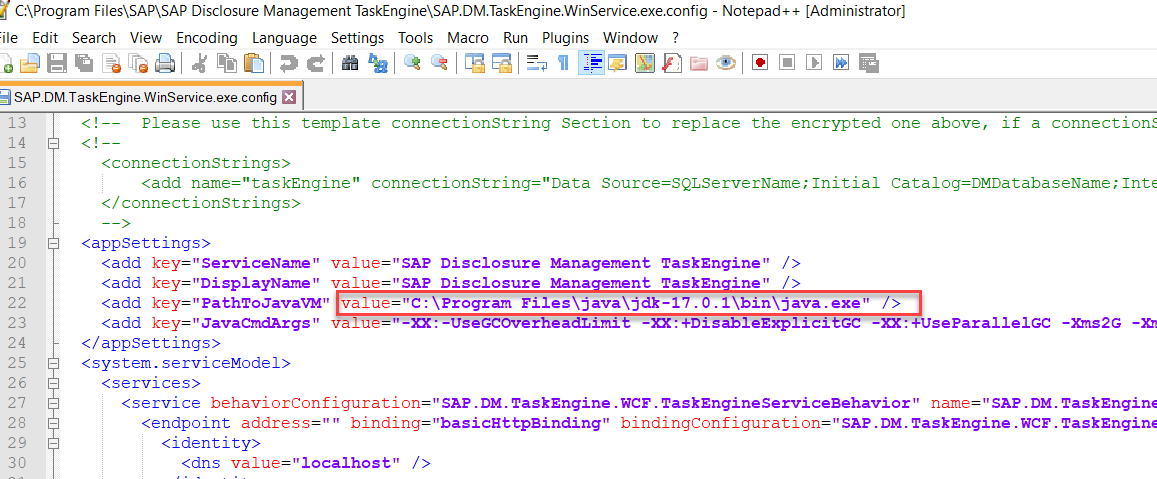Click the Zoom Out magnifier icon
This screenshot has width=1157, height=479.
click(x=439, y=63)
